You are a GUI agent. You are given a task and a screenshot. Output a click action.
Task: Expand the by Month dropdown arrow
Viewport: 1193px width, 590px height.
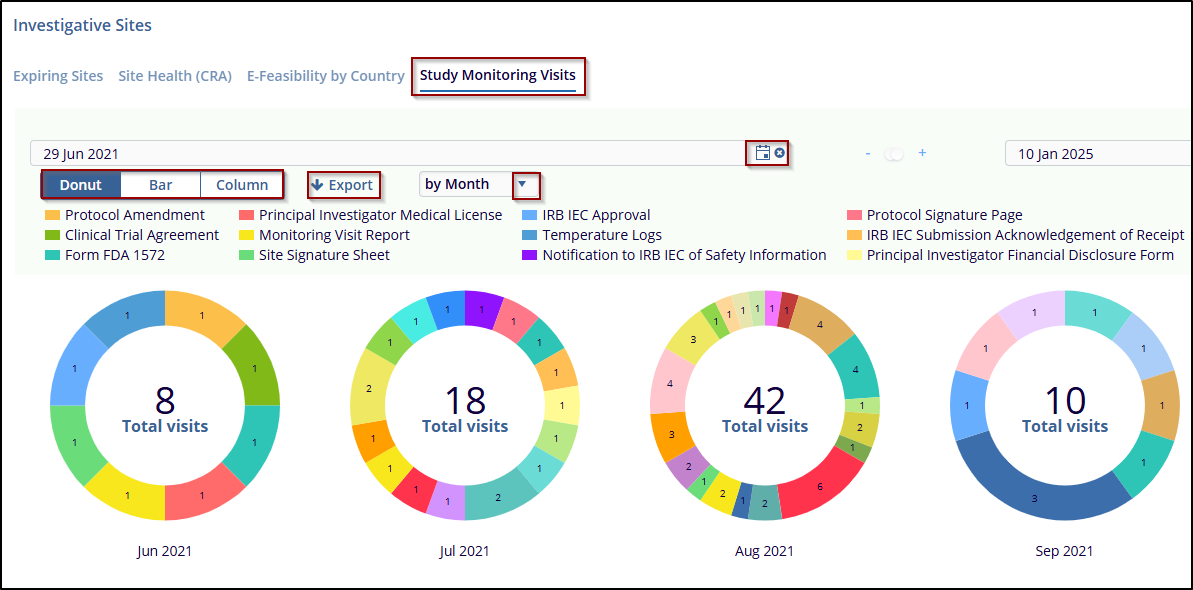point(522,184)
